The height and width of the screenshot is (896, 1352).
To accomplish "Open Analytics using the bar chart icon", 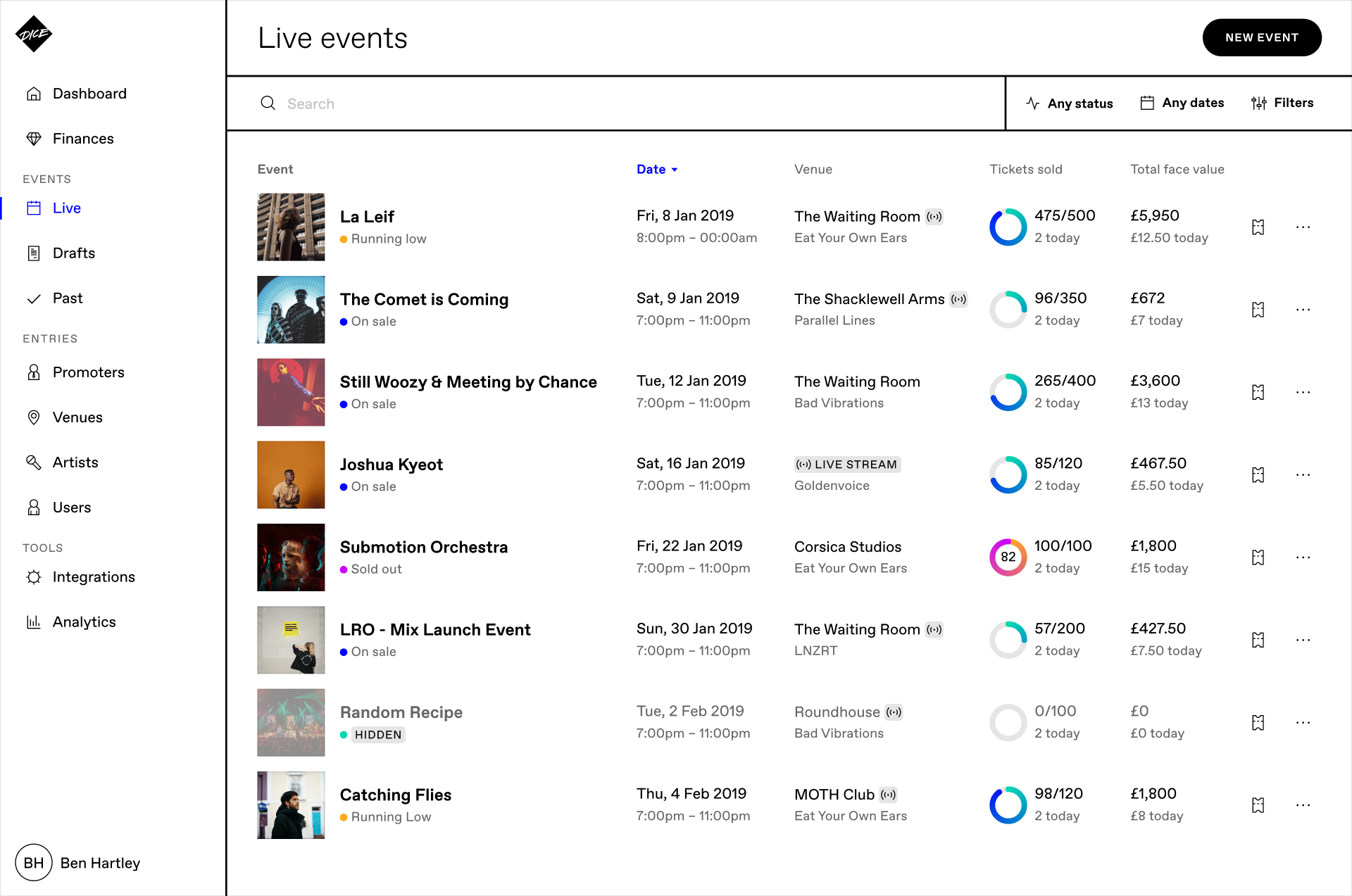I will [x=34, y=621].
